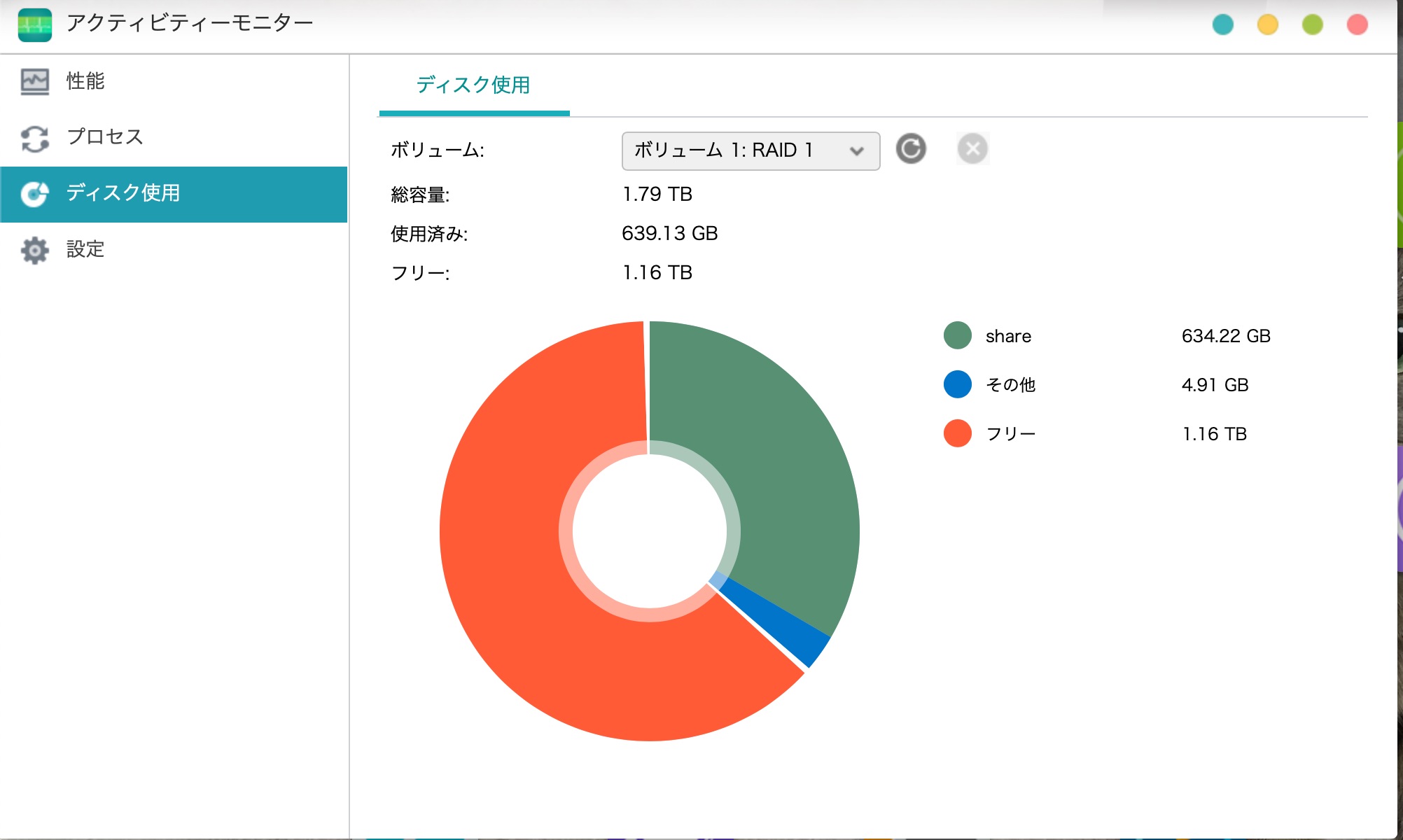
Task: Click the yellow window control dot
Action: click(x=1267, y=24)
